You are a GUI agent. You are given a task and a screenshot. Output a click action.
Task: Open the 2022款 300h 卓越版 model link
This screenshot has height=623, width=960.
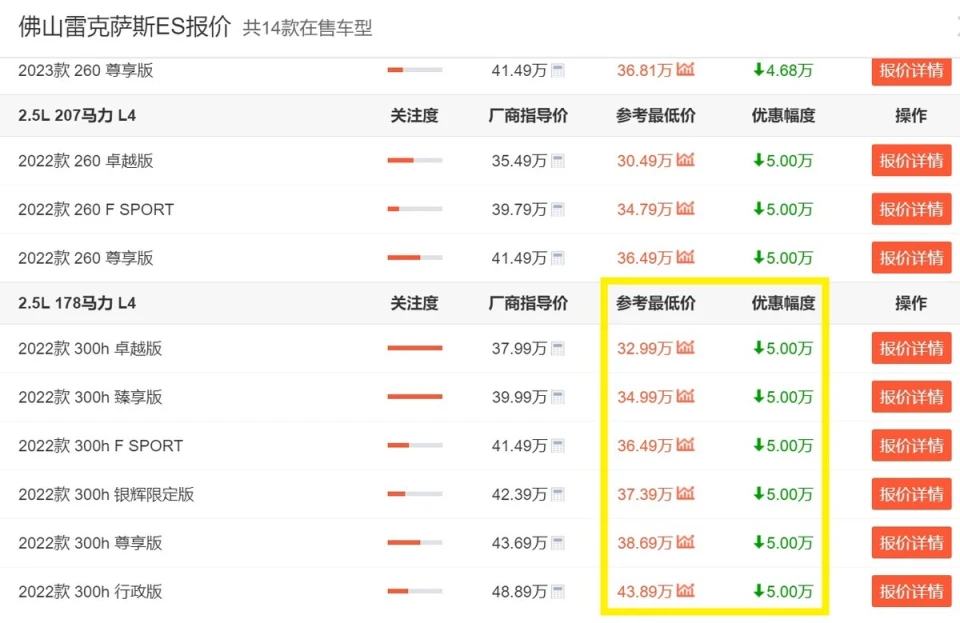tap(91, 348)
